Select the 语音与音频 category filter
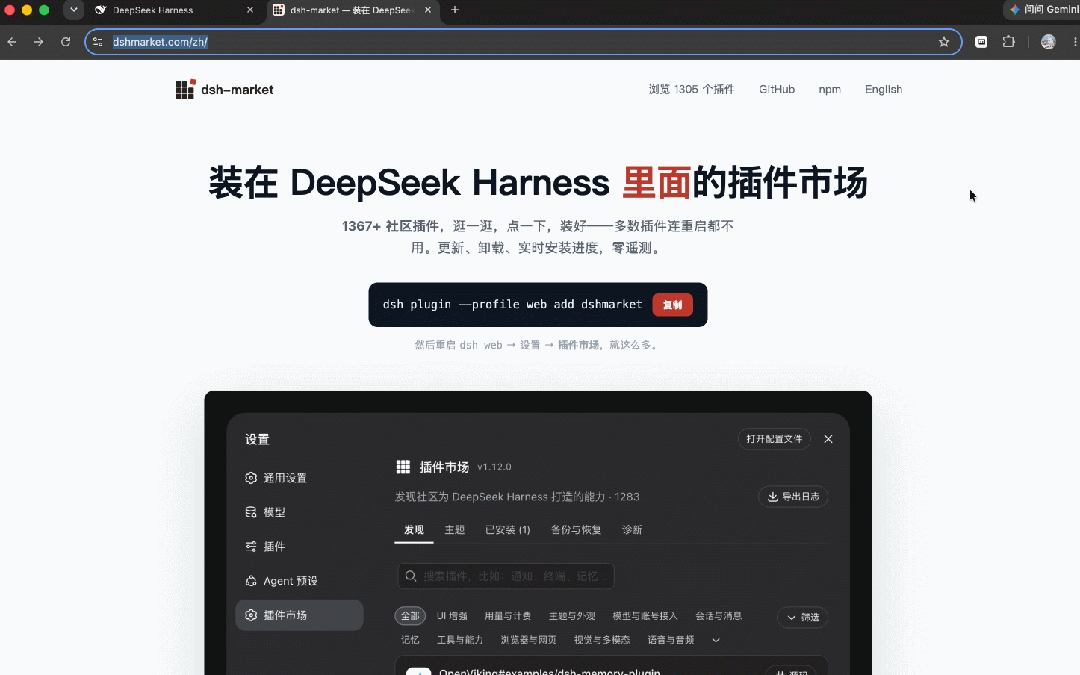Viewport: 1080px width, 675px height. click(x=670, y=640)
